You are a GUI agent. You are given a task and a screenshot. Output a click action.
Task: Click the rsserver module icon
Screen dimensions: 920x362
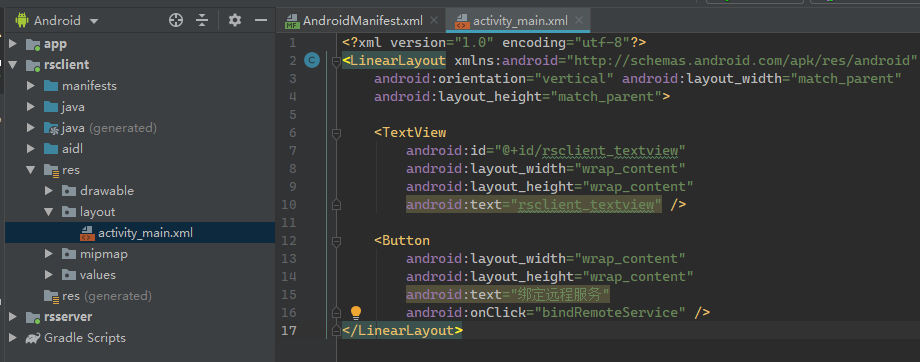(x=33, y=317)
